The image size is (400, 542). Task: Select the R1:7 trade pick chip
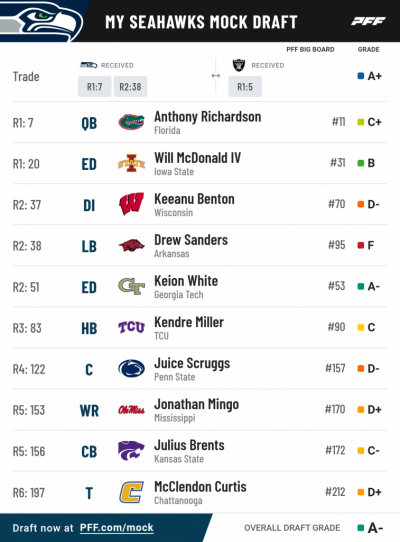[x=94, y=86]
